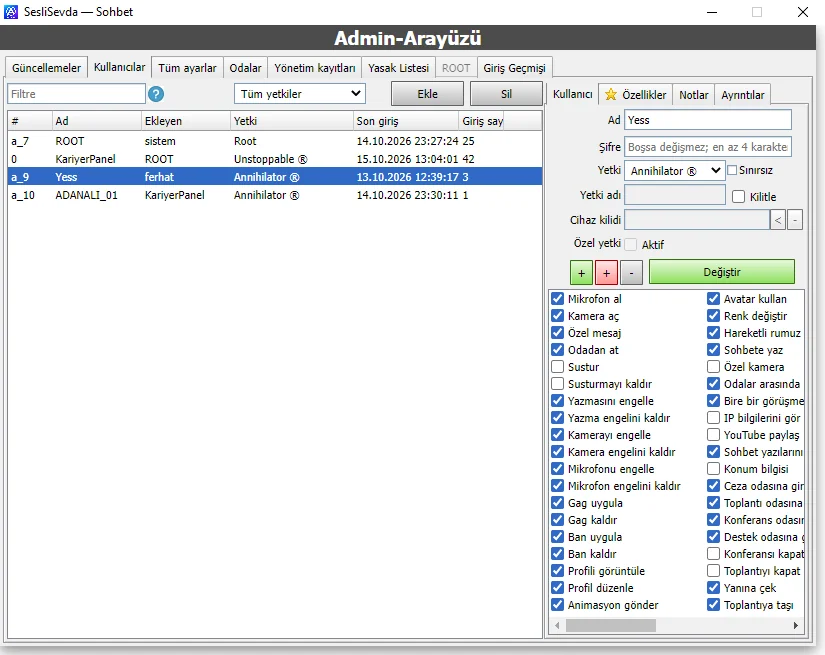Open the Odalar tab
The image size is (825, 655).
245,68
